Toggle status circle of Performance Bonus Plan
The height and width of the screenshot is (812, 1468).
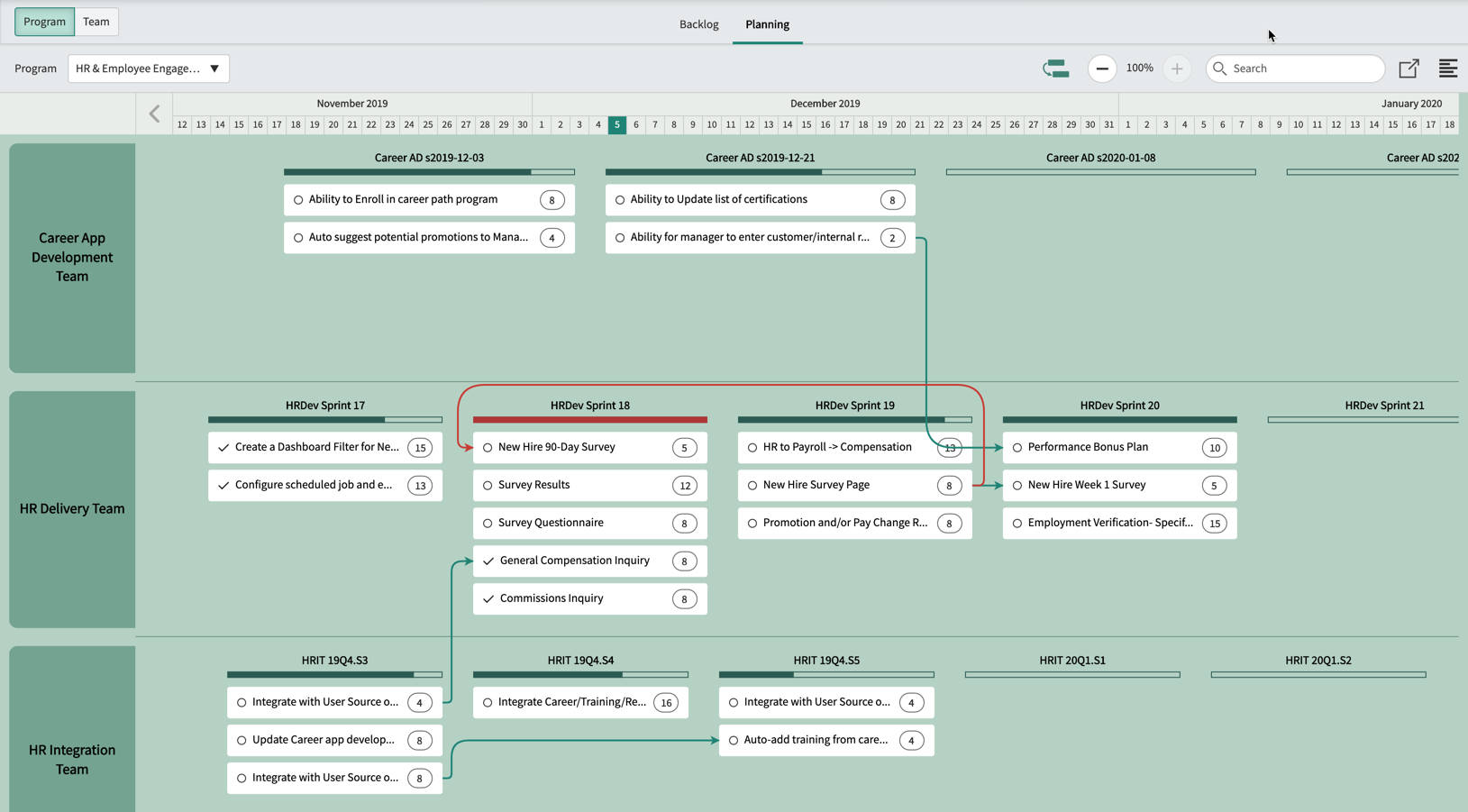click(1017, 448)
